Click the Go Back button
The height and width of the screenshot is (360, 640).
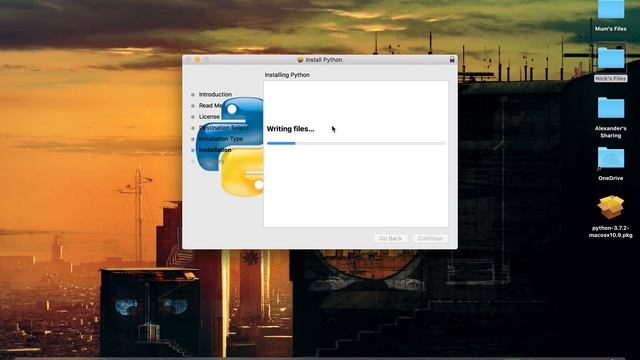click(x=390, y=238)
